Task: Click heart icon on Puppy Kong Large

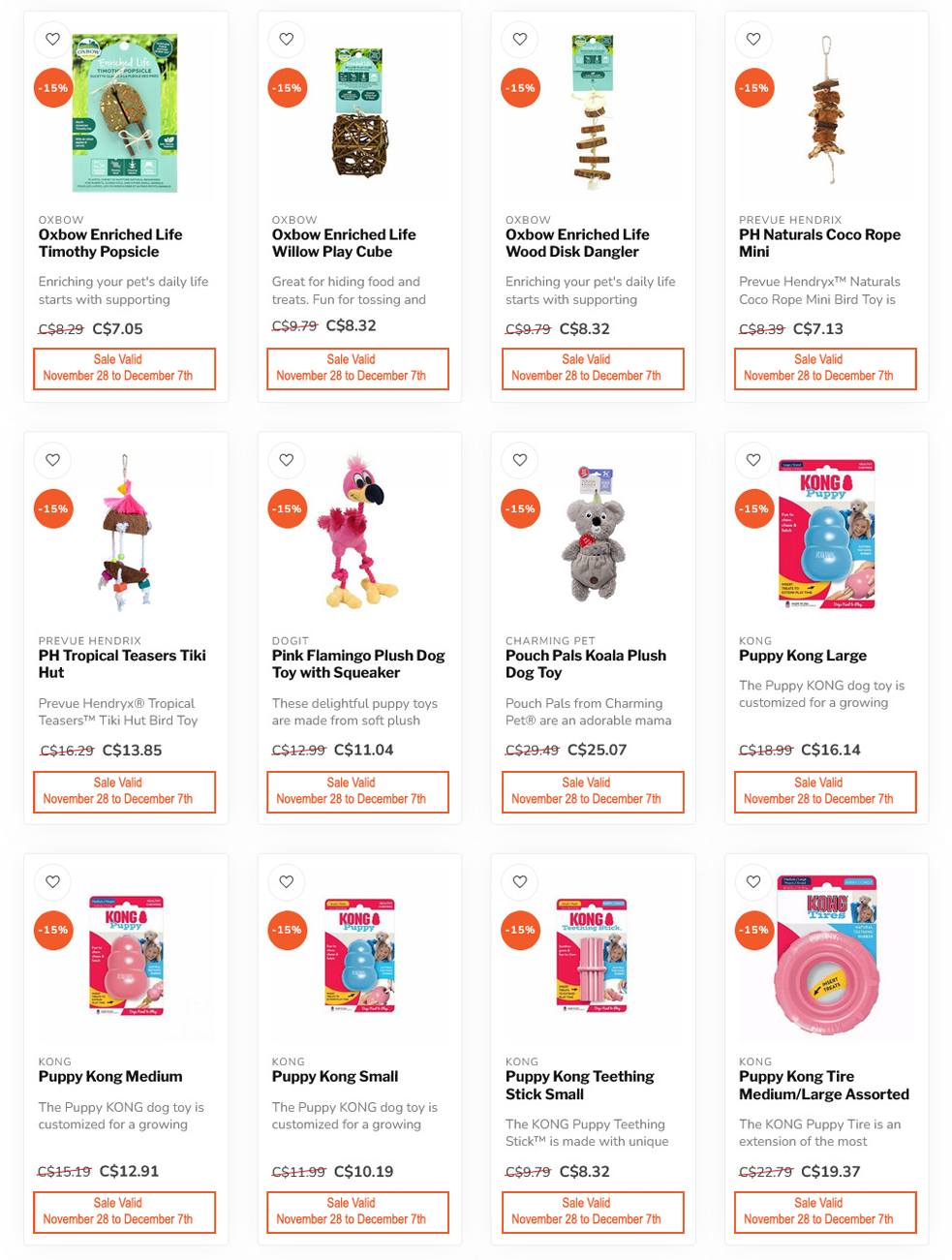Action: click(753, 460)
